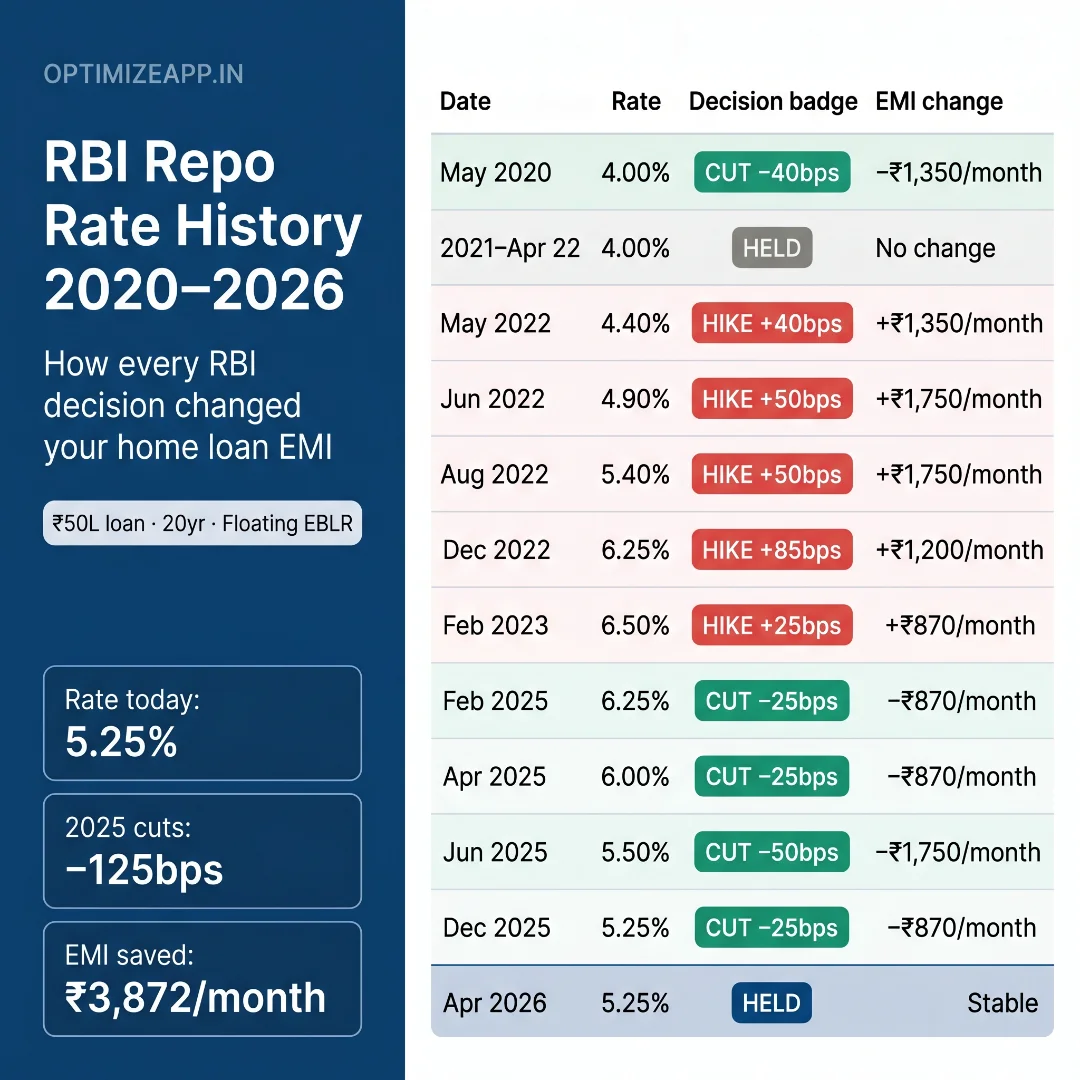Click the gray HELD badge for 2021–Apr 22
This screenshot has width=1080, height=1080.
[771, 248]
